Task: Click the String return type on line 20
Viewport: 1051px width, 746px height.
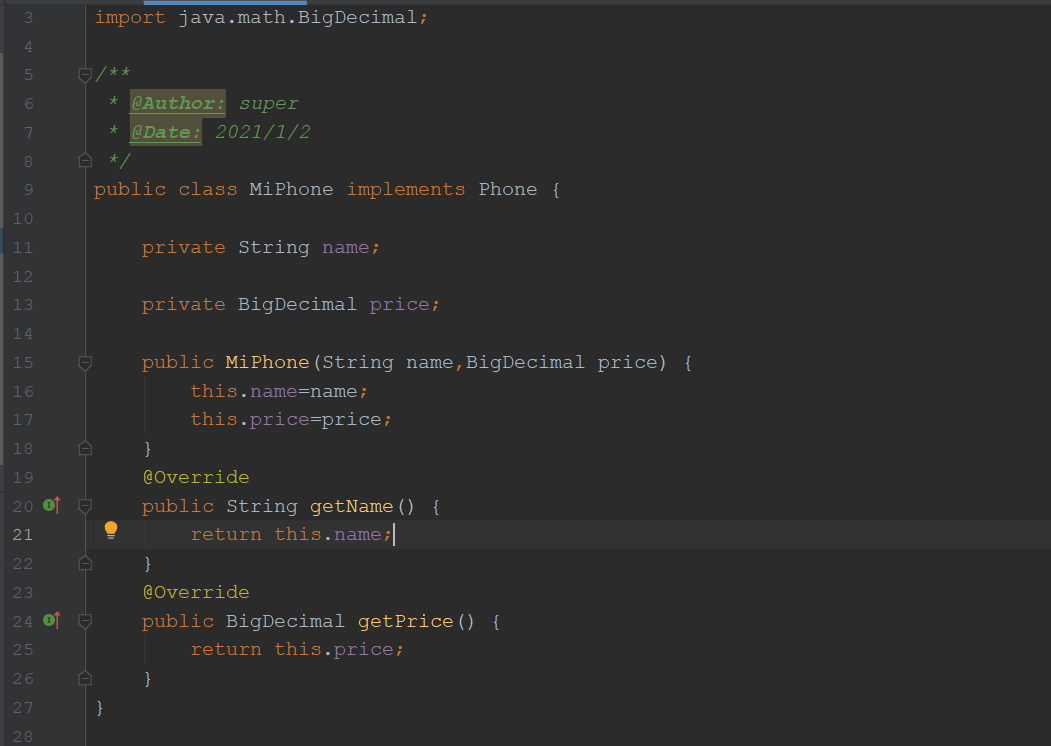Action: coord(261,506)
